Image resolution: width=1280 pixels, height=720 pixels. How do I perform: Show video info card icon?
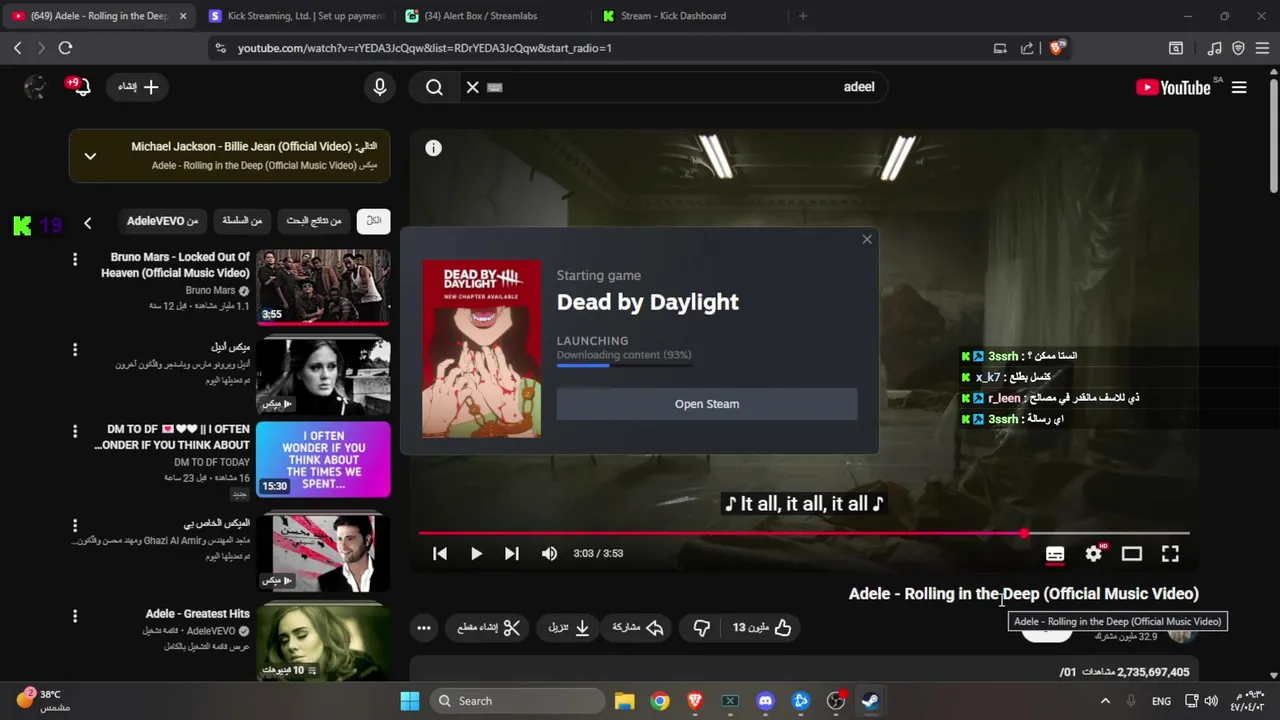tap(433, 148)
